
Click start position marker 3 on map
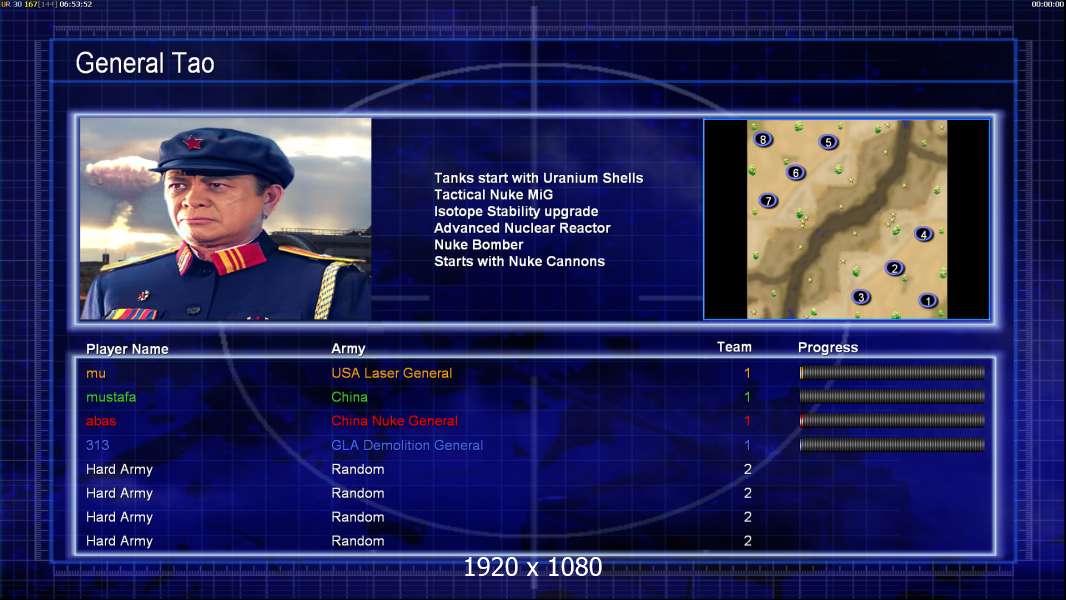[861, 297]
